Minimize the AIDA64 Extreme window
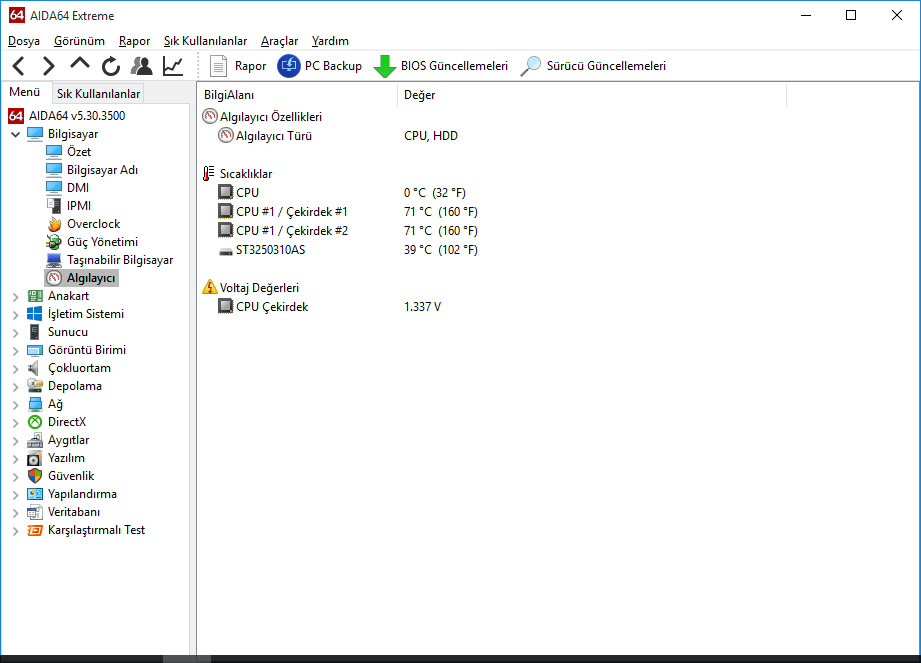This screenshot has width=921, height=663. (x=806, y=15)
